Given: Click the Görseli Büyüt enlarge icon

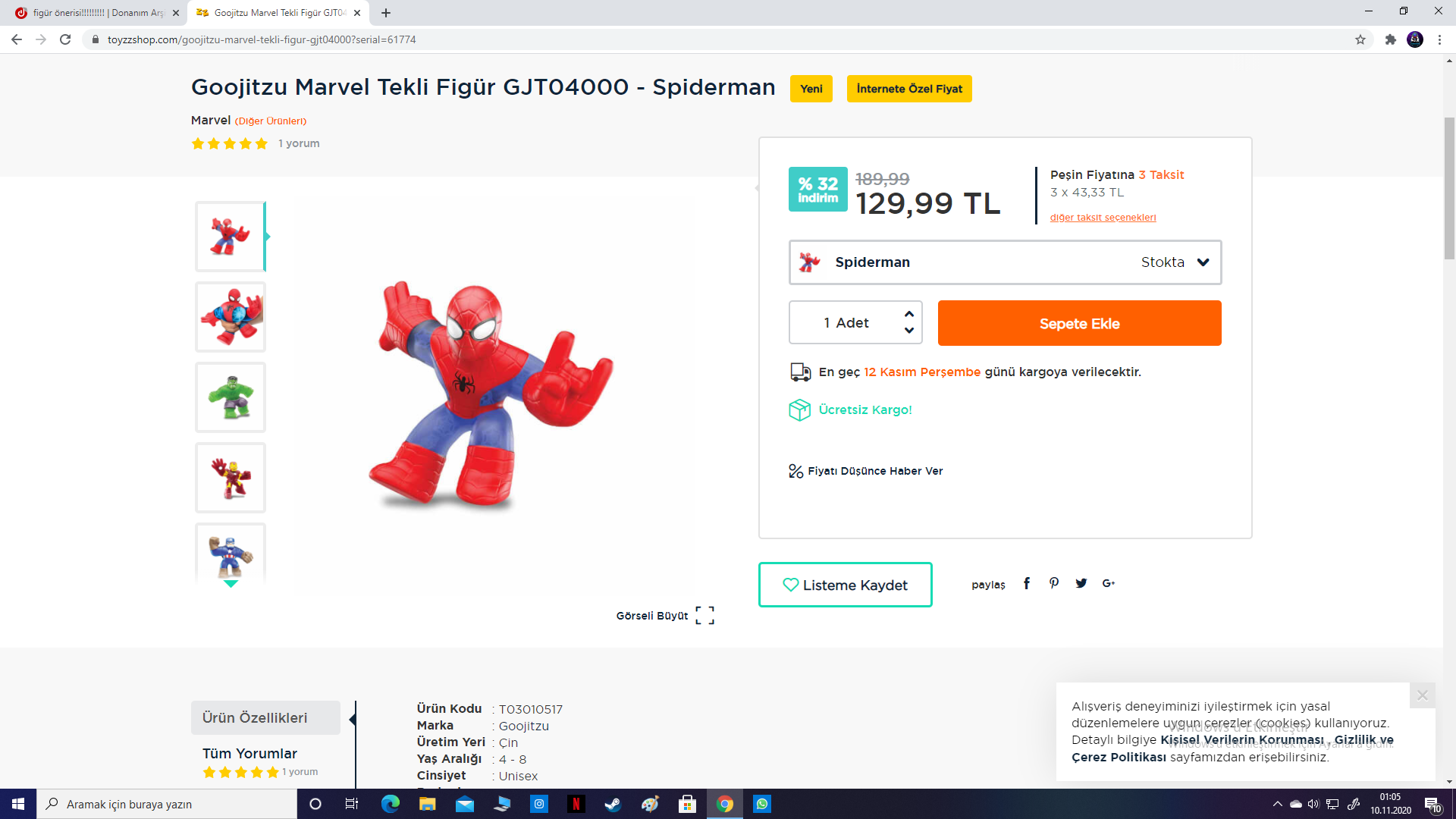Looking at the screenshot, I should pyautogui.click(x=704, y=616).
